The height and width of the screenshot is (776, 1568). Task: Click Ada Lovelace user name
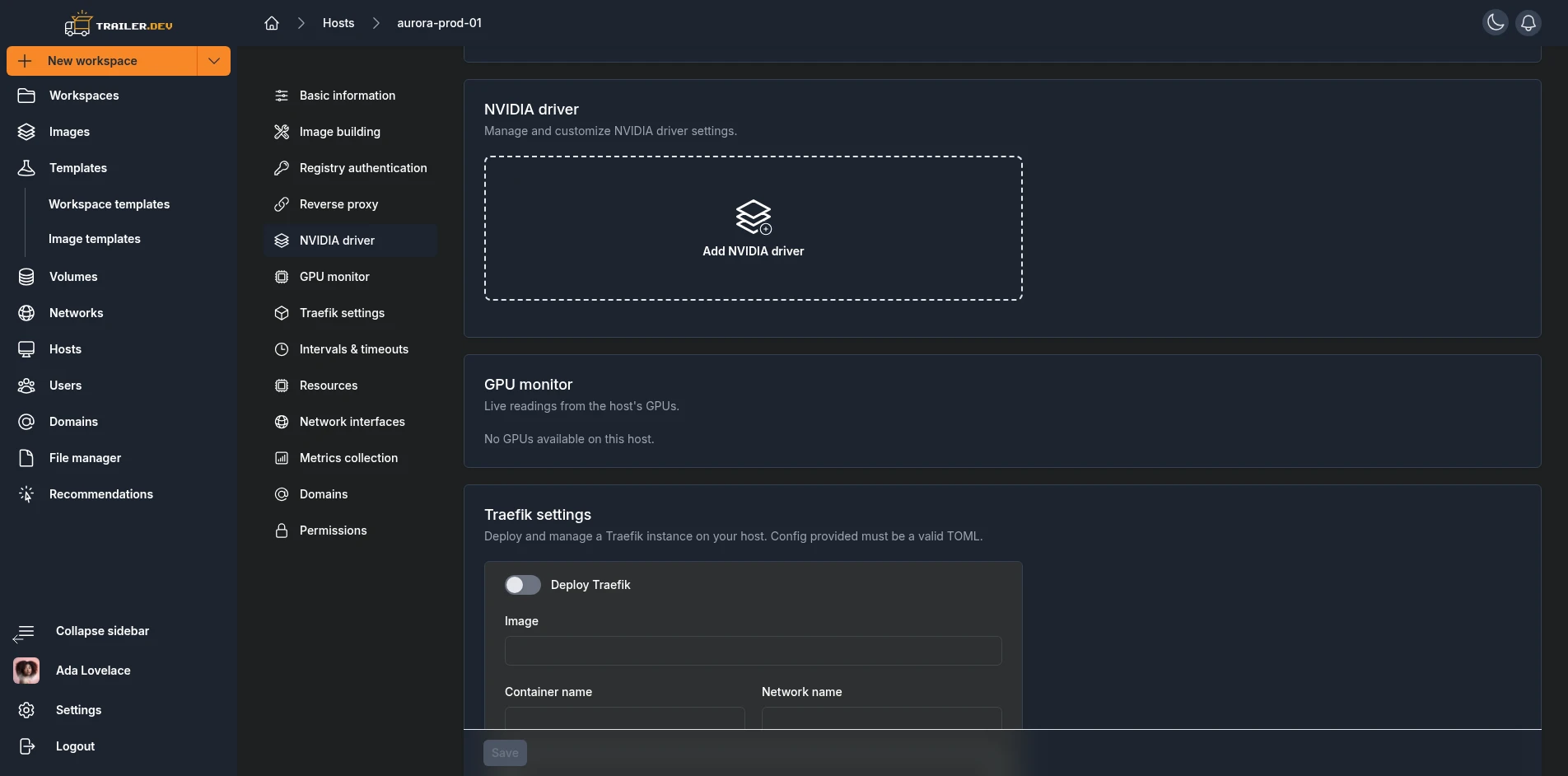[93, 671]
